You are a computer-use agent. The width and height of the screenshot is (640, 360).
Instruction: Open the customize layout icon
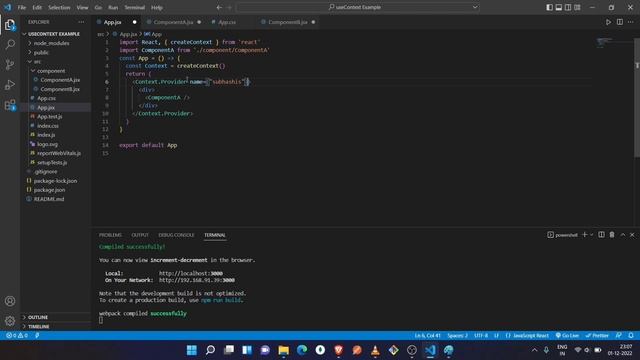click(578, 7)
